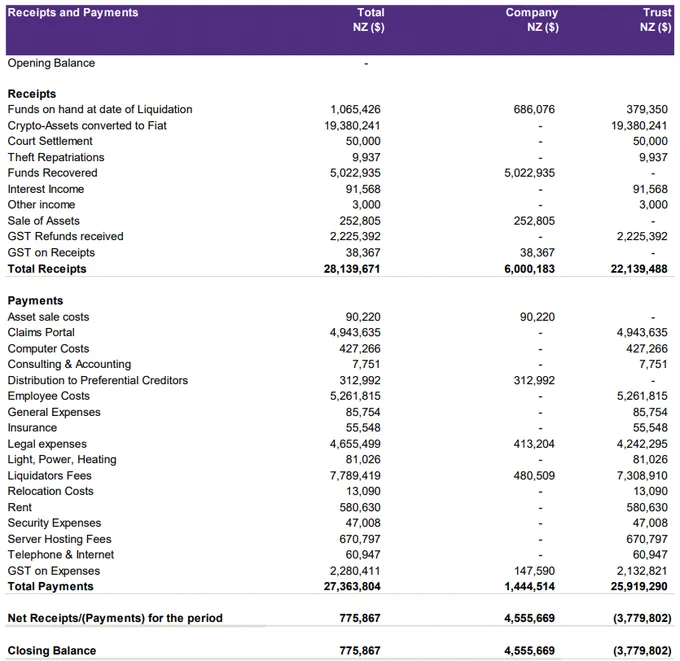The height and width of the screenshot is (661, 680).
Task: Click the 'Computer Costs' row label
Action: [48, 349]
